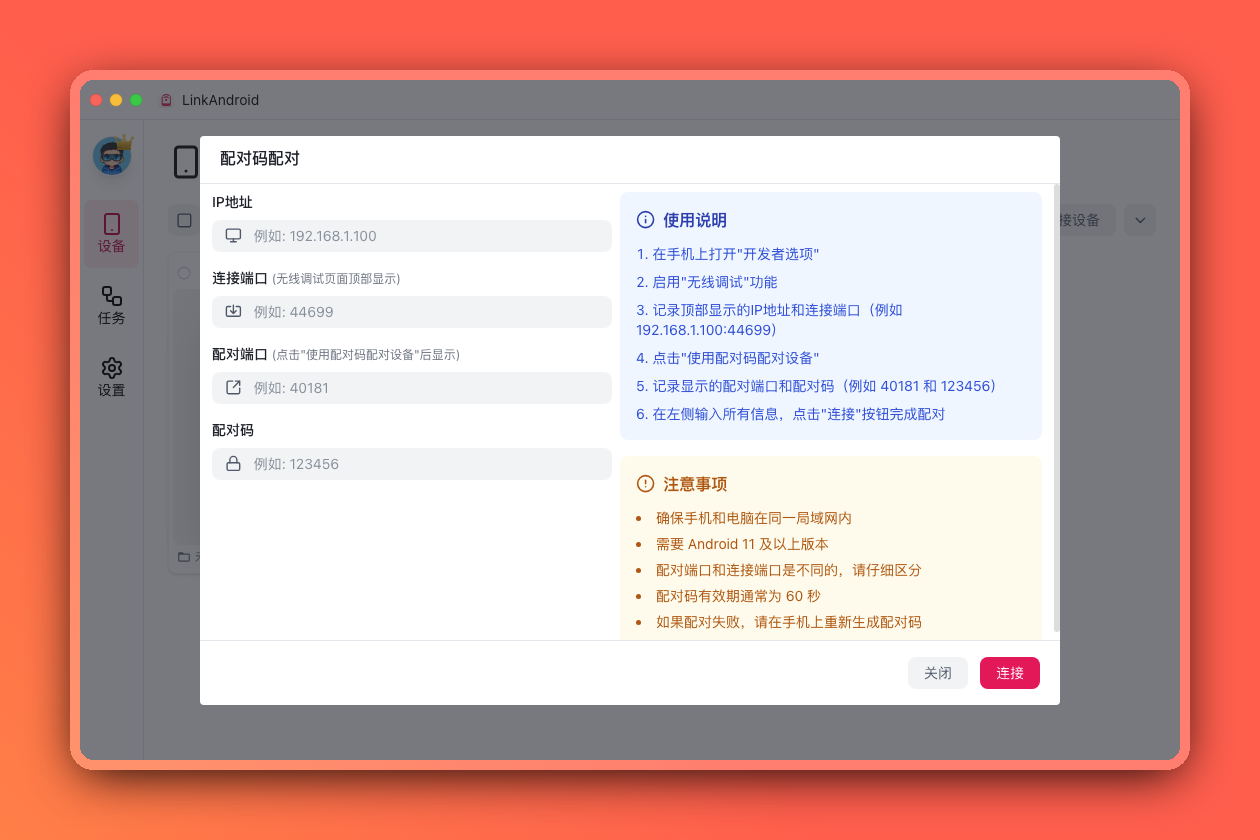Click the 连接端口 input field
This screenshot has width=1260, height=840.
412,312
